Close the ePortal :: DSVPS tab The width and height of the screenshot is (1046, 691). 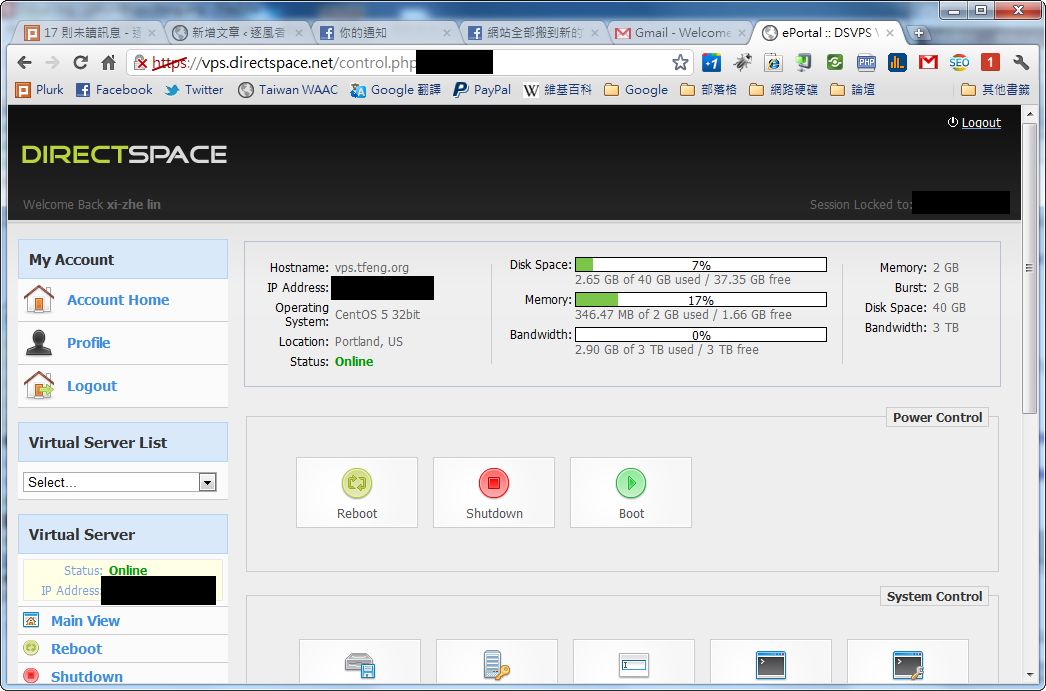coord(889,33)
